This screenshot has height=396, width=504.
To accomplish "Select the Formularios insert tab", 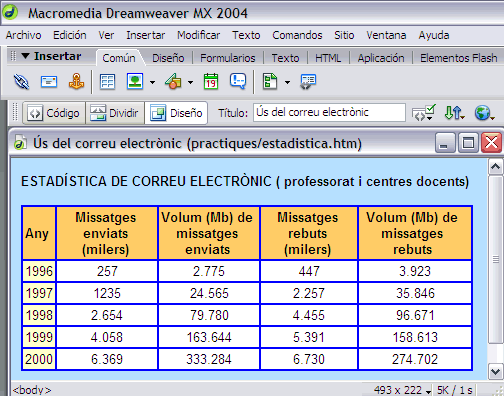I will click(228, 58).
